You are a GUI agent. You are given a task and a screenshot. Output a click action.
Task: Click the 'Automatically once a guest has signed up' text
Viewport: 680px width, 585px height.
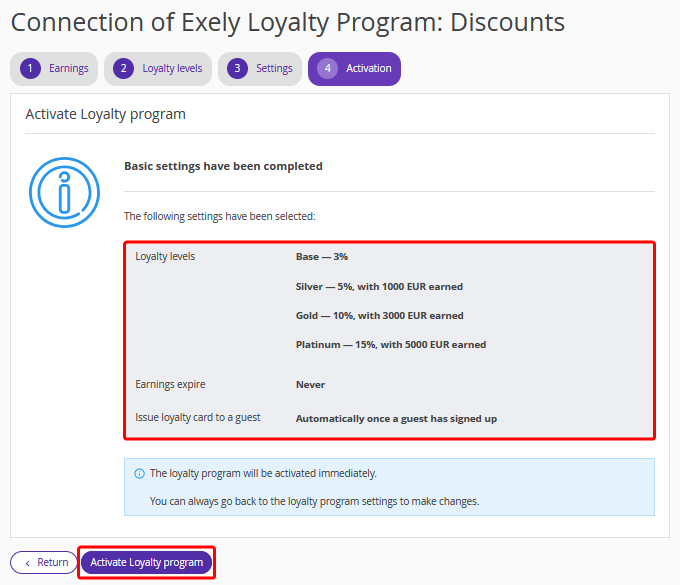click(x=396, y=419)
